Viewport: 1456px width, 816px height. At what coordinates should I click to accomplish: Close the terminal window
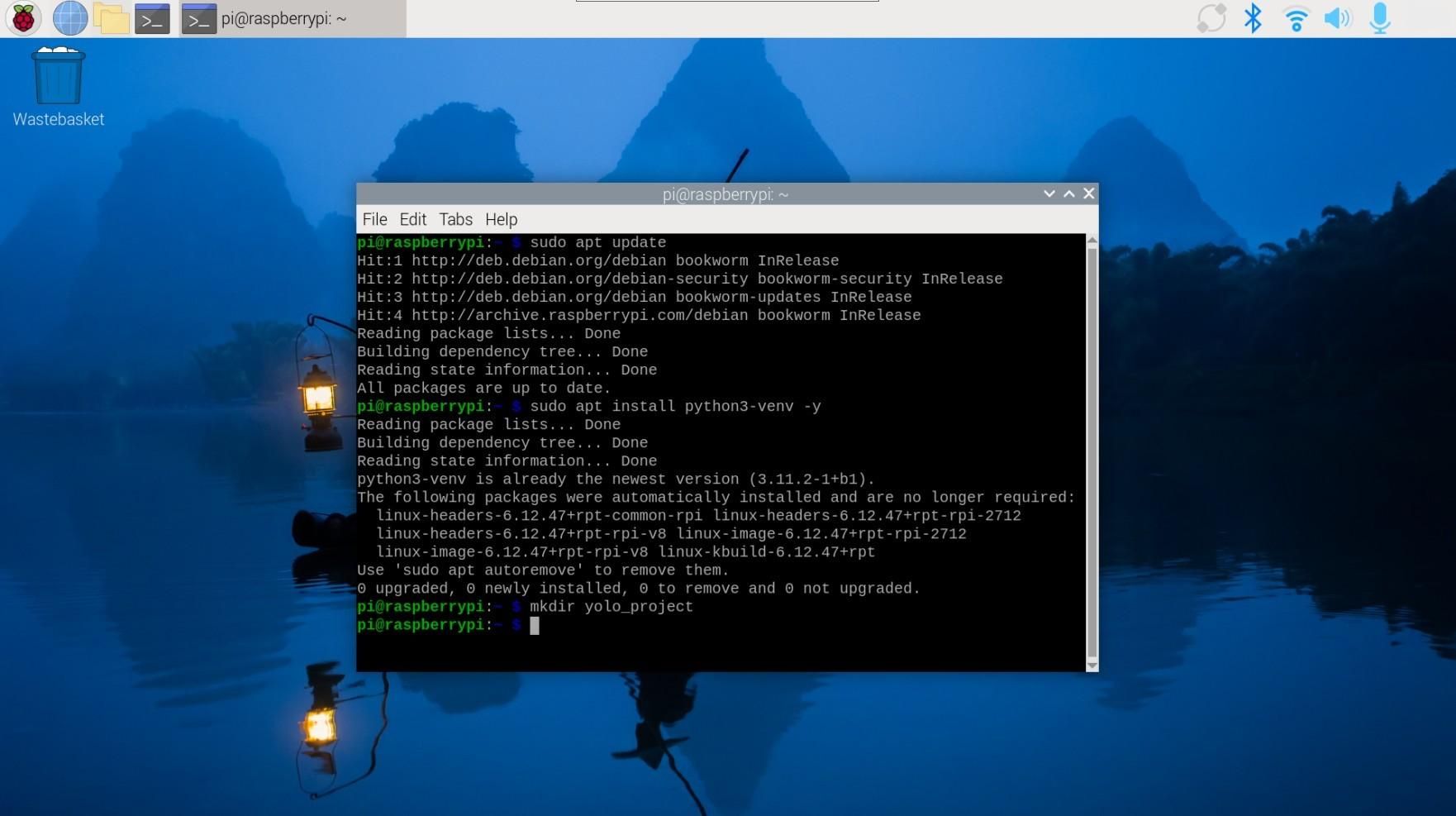point(1089,193)
